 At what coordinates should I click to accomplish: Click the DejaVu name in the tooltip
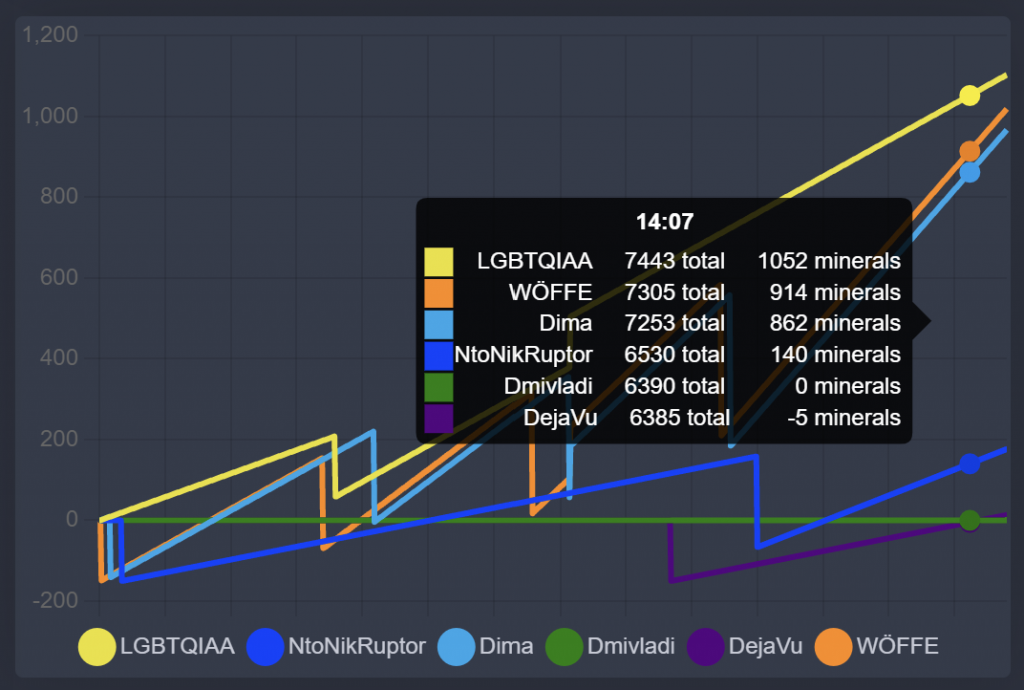click(x=560, y=417)
